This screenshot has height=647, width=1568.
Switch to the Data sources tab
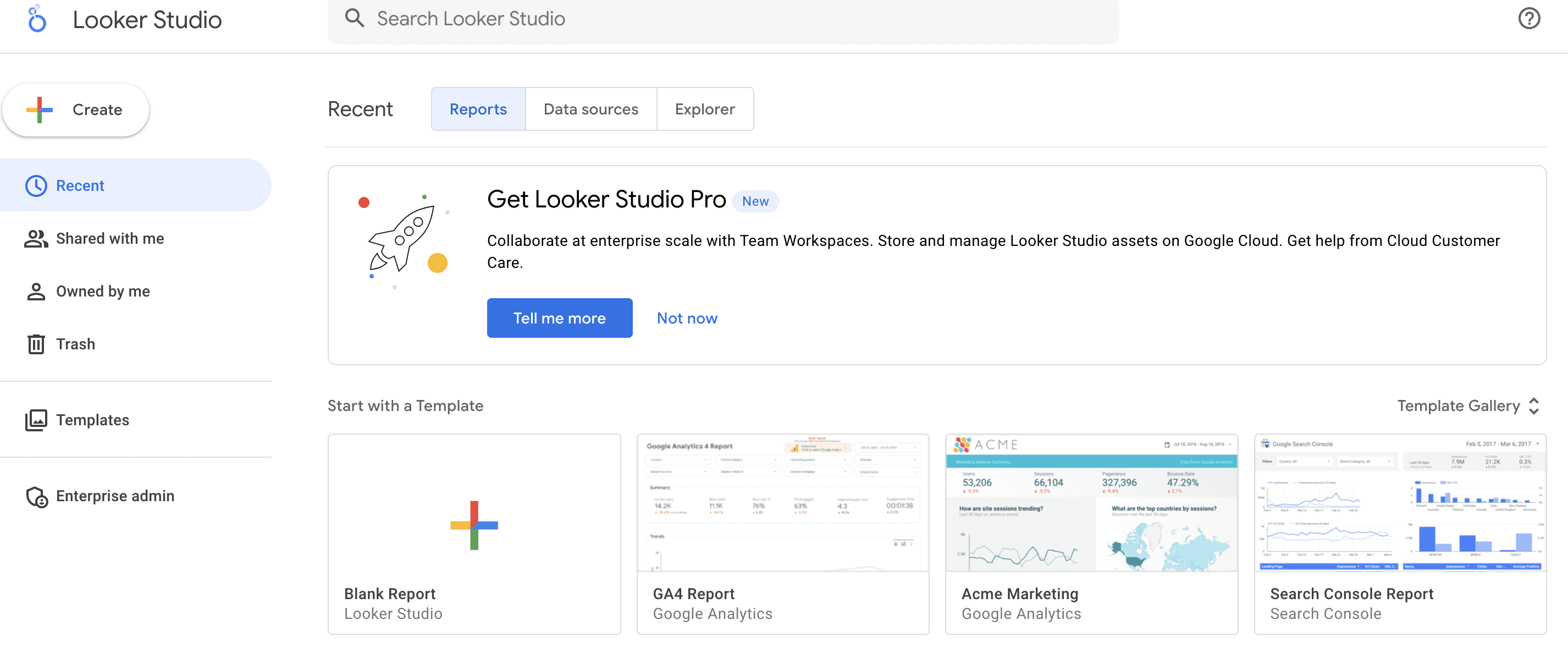coord(590,109)
